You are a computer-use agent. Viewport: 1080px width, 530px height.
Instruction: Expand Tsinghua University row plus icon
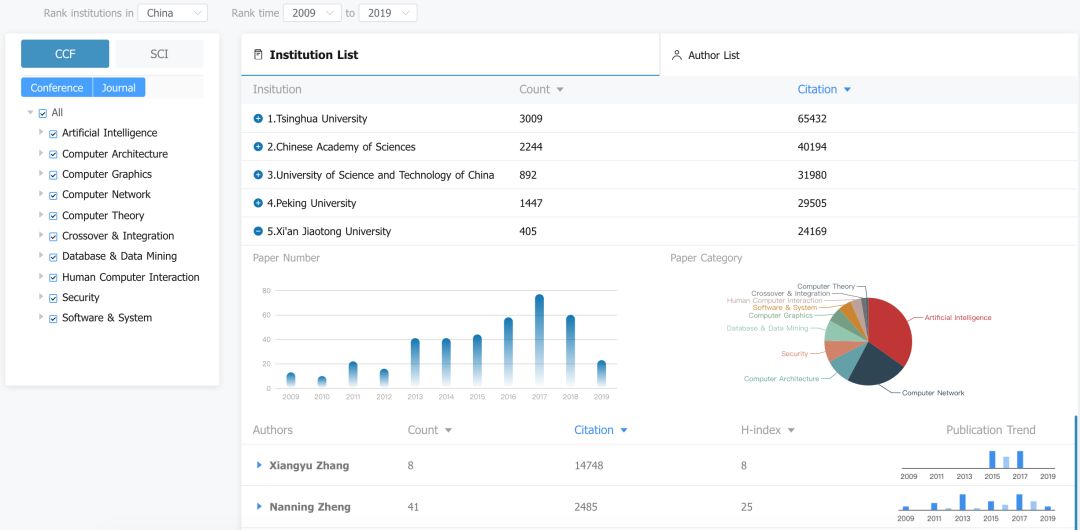tap(258, 119)
